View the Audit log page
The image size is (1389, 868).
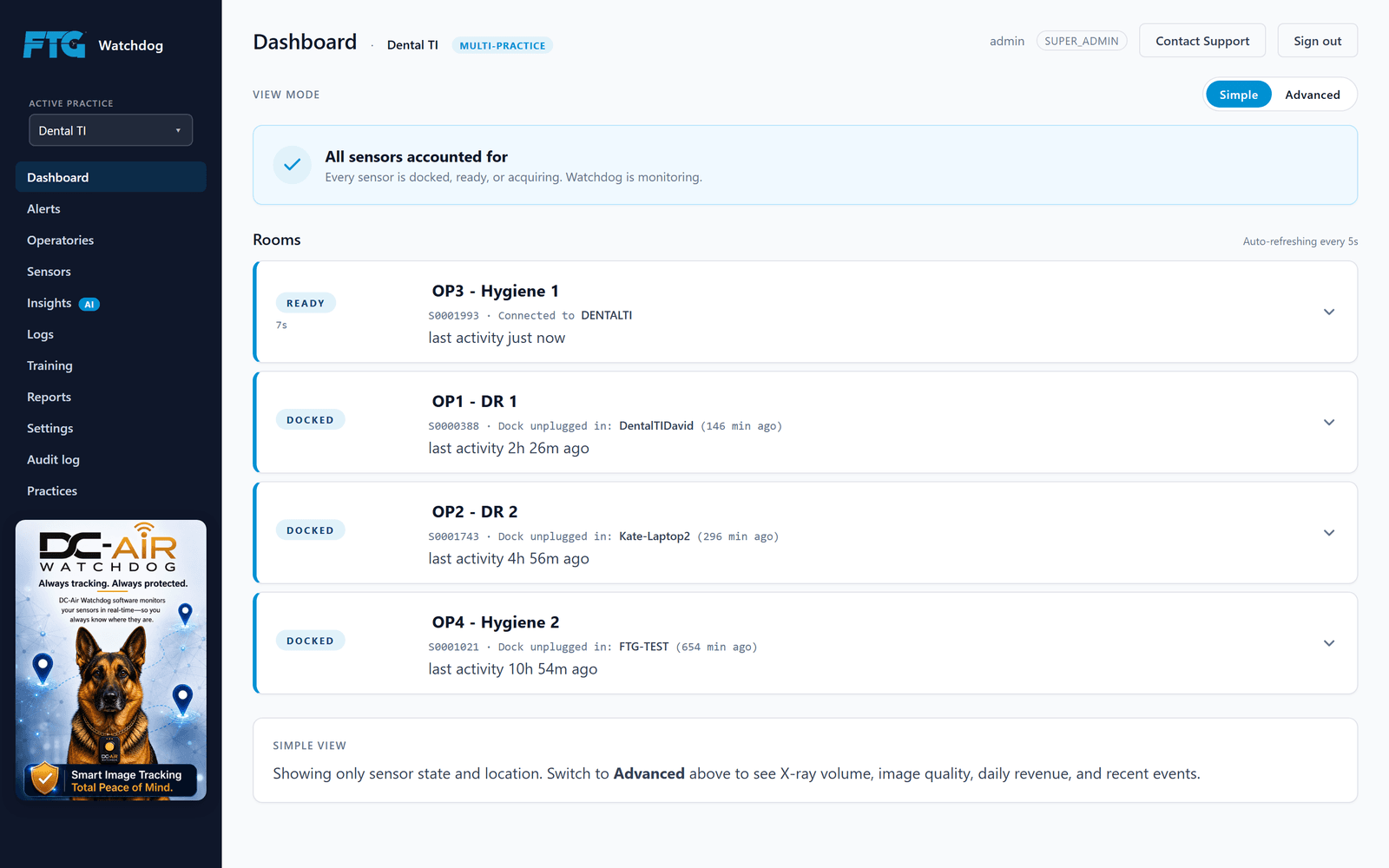(x=110, y=459)
